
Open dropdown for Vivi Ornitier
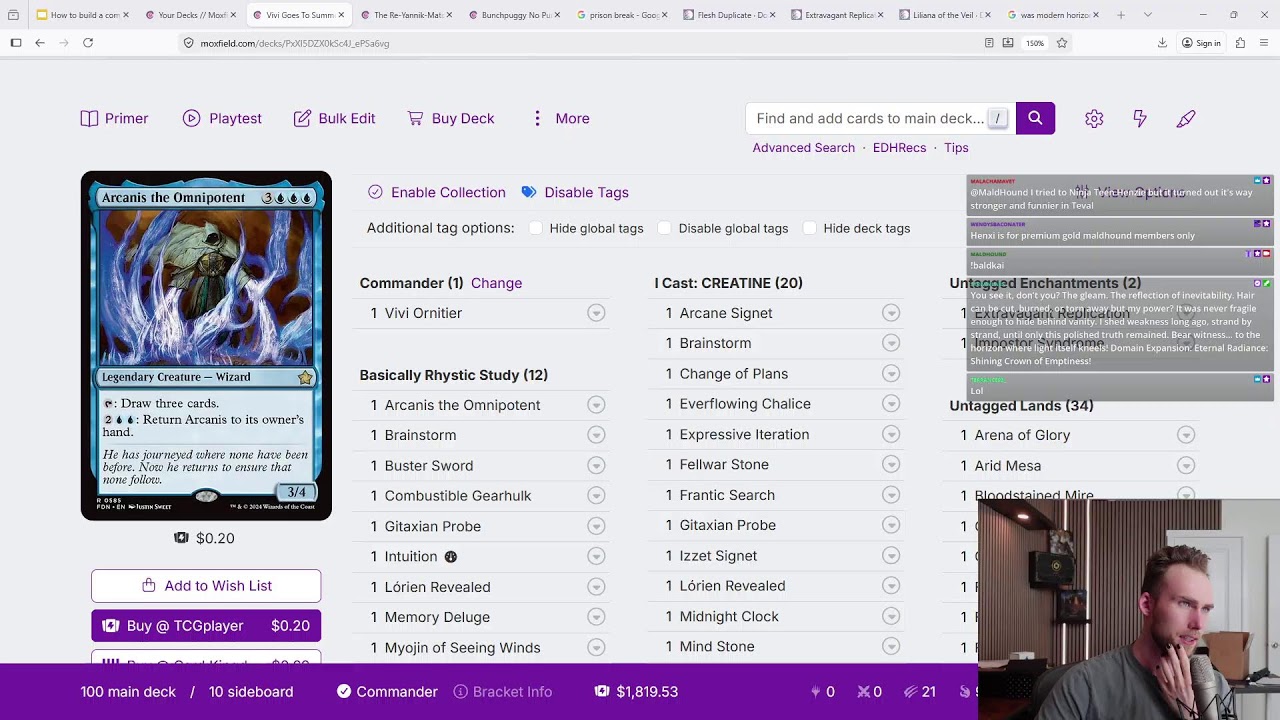pyautogui.click(x=596, y=313)
